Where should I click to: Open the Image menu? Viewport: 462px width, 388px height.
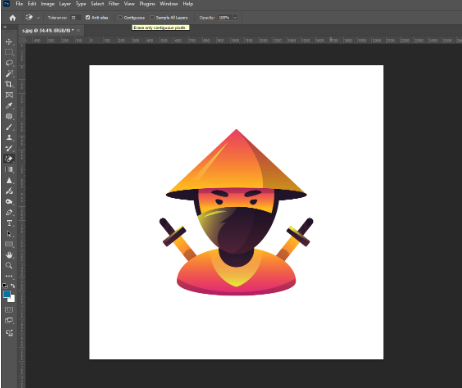(x=47, y=4)
